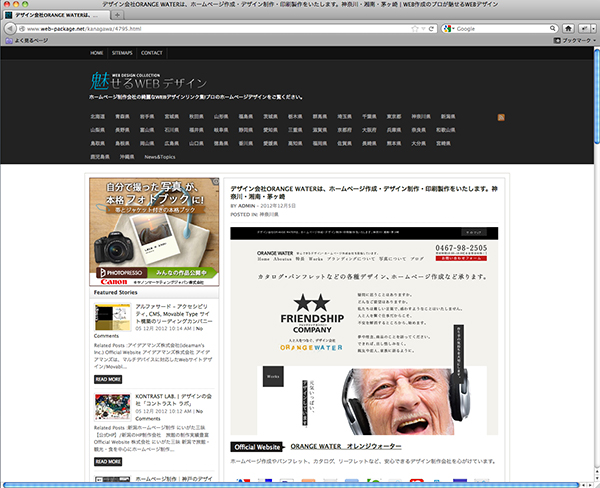Viewport: 600px width, 488px height.
Task: Click the 魅せるWEBデザイン site logo
Action: 148,81
